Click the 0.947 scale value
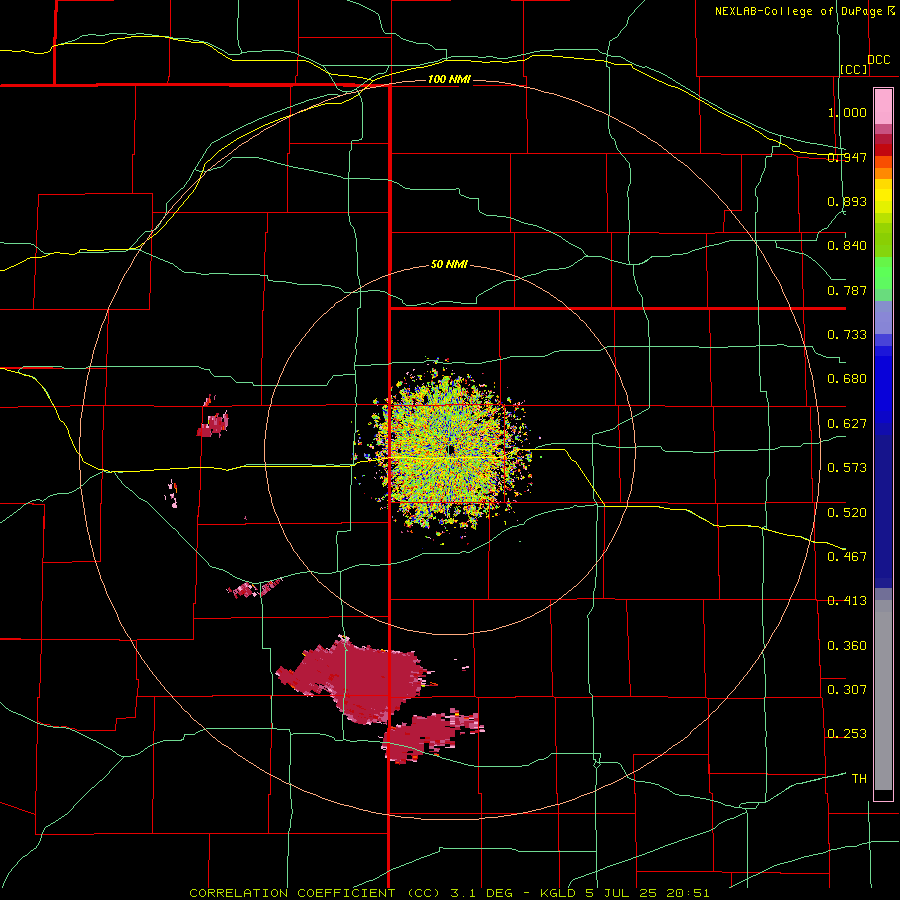Screen dimensions: 900x900 tap(847, 157)
